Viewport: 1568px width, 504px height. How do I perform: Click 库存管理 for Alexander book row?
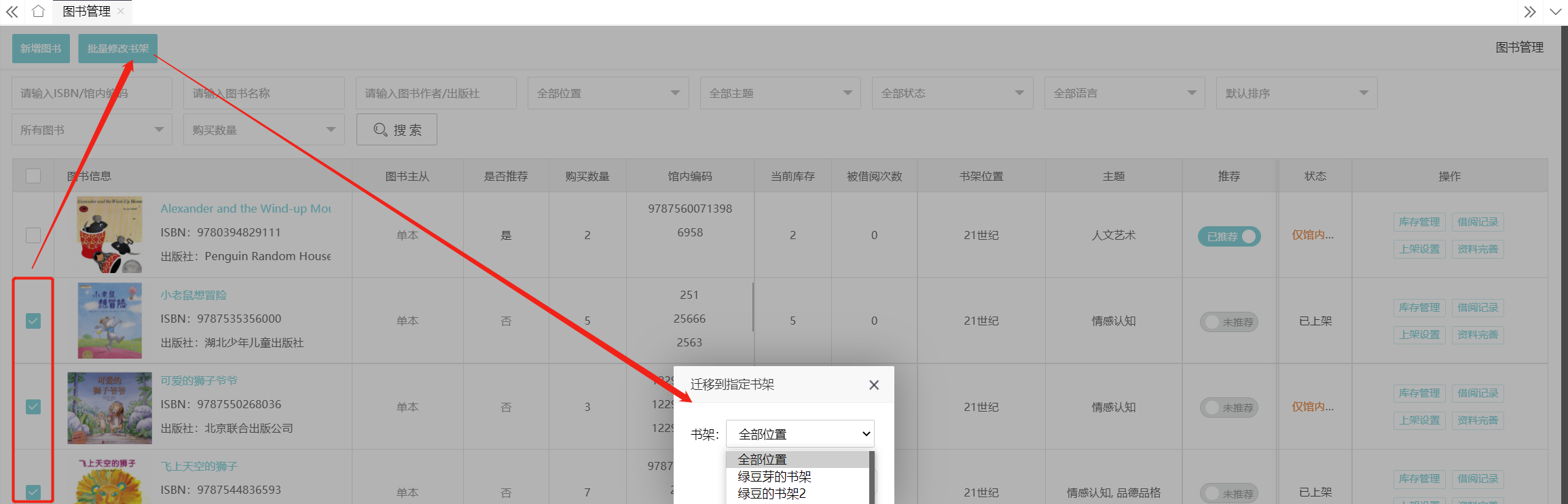[x=1419, y=222]
